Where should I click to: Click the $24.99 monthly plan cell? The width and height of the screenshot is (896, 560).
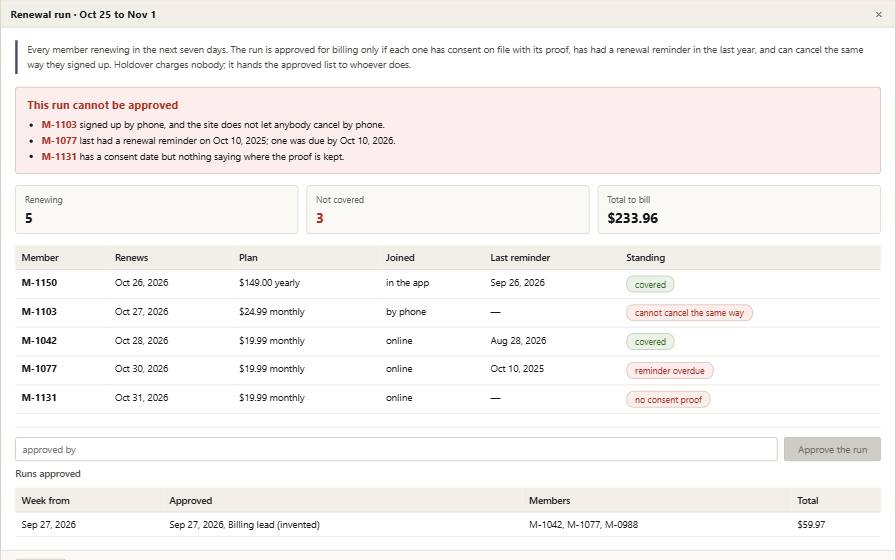click(272, 312)
